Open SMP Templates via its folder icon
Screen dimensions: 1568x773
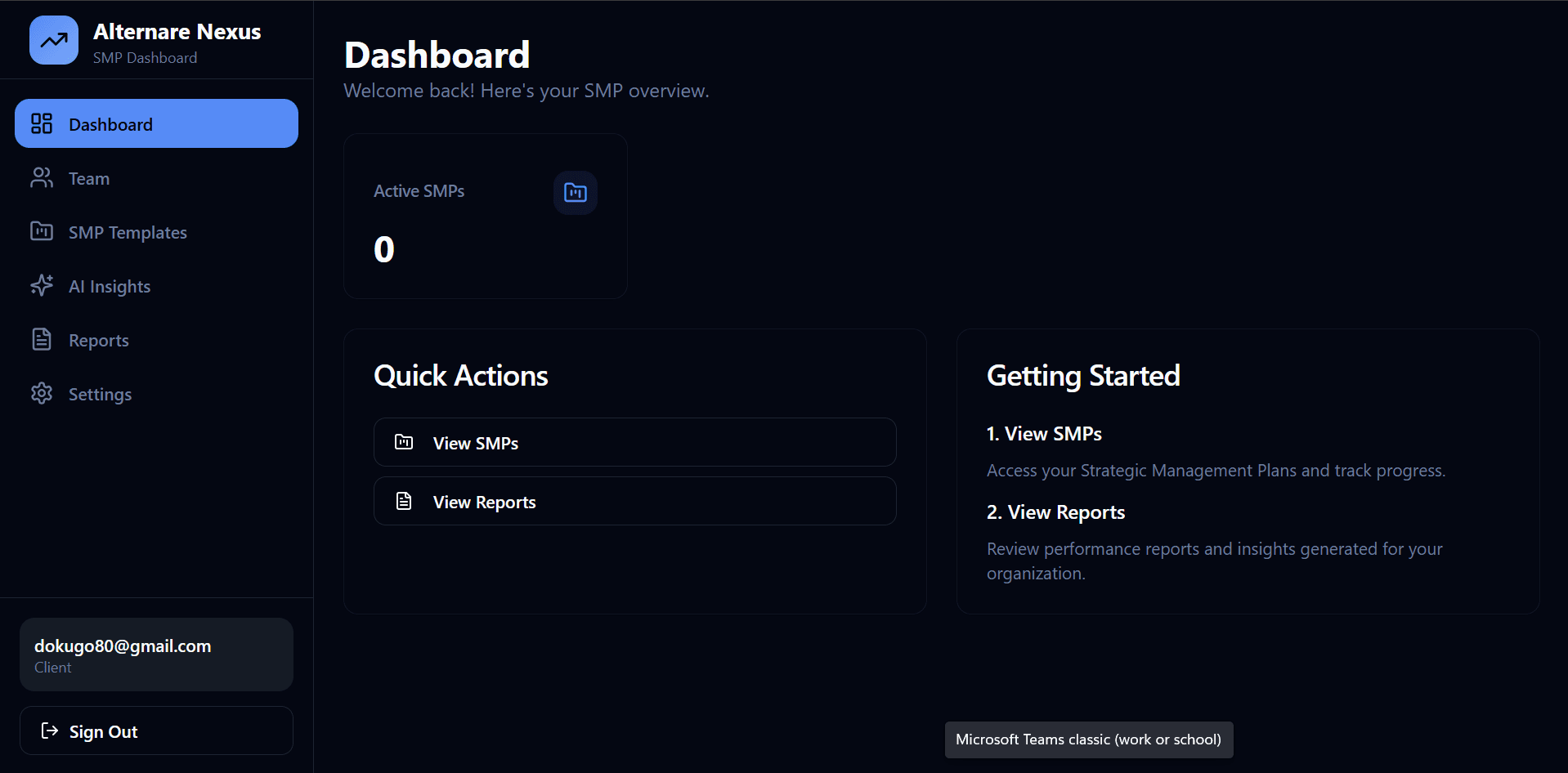[x=42, y=231]
